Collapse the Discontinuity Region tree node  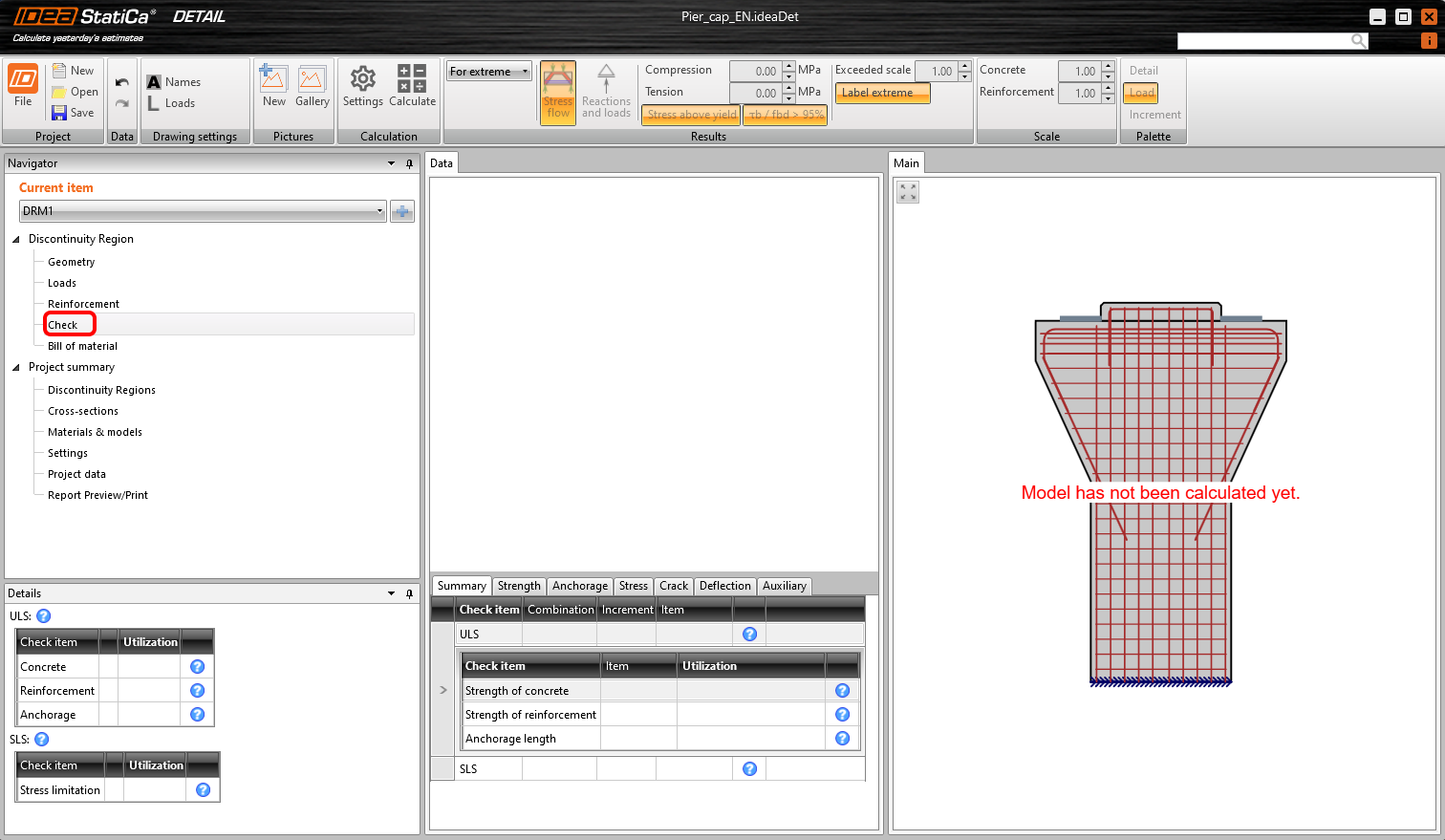[x=16, y=239]
